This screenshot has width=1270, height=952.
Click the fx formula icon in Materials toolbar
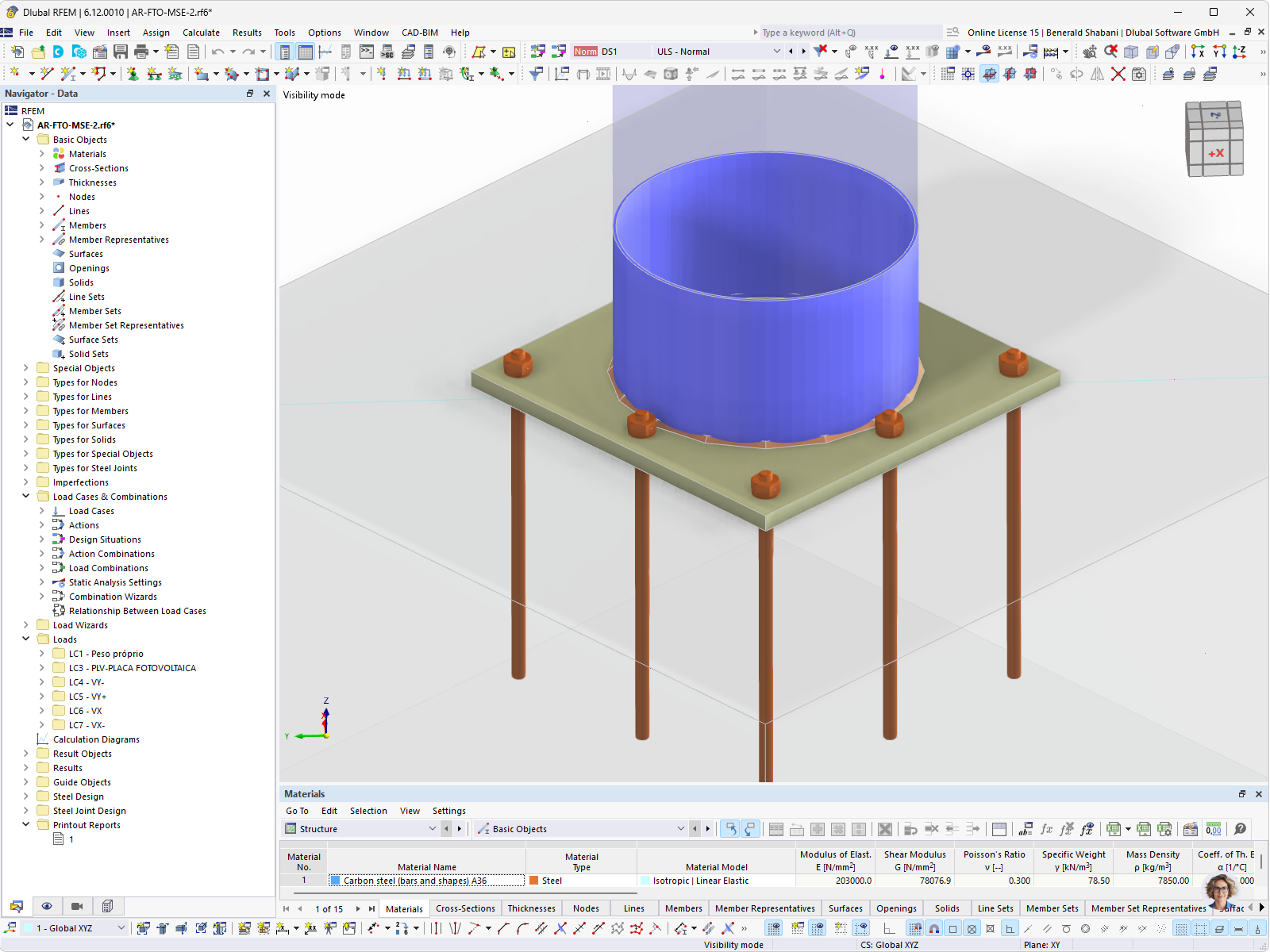[1046, 829]
